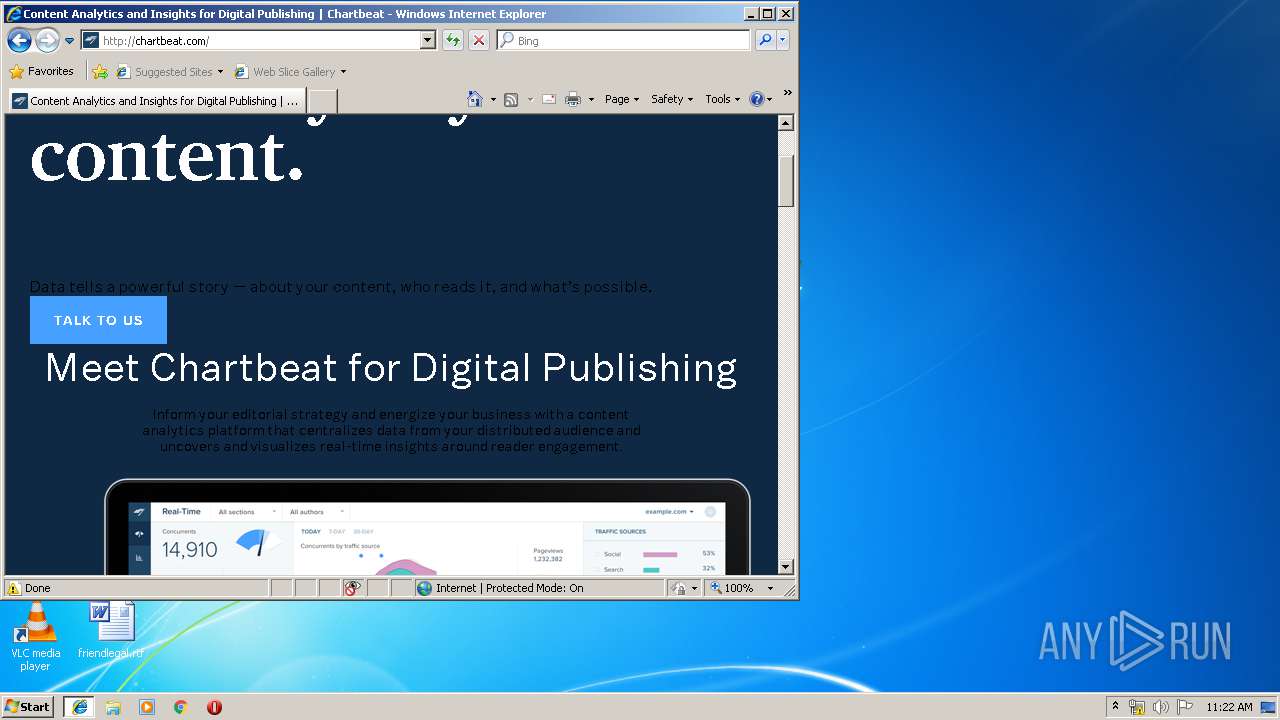Click the red Opera taskbar icon
The height and width of the screenshot is (720, 1280).
214,707
